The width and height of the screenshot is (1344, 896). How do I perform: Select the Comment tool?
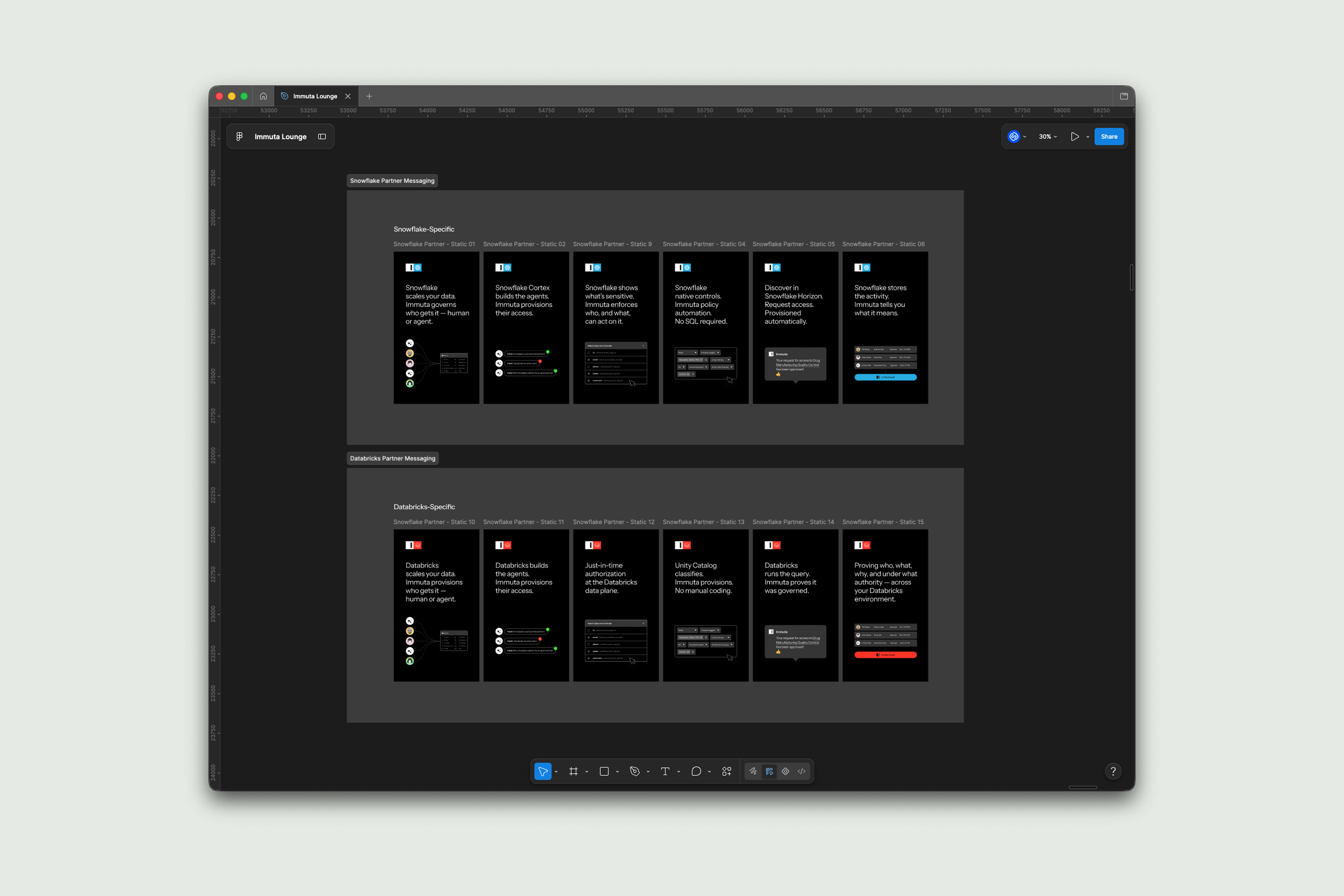(x=696, y=771)
